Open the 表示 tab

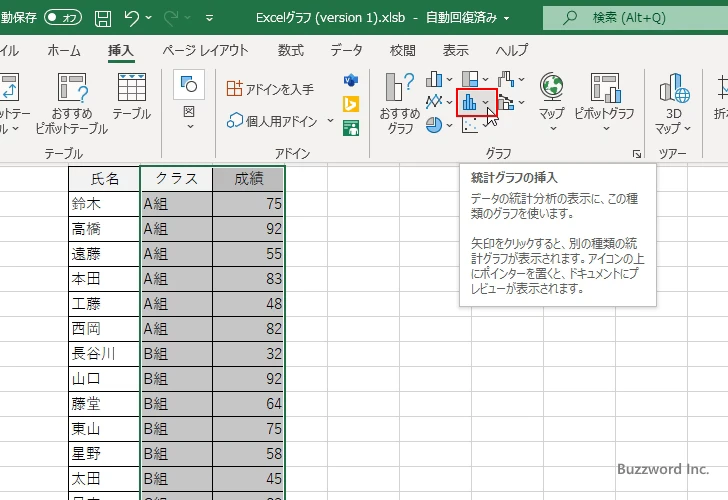coord(455,50)
